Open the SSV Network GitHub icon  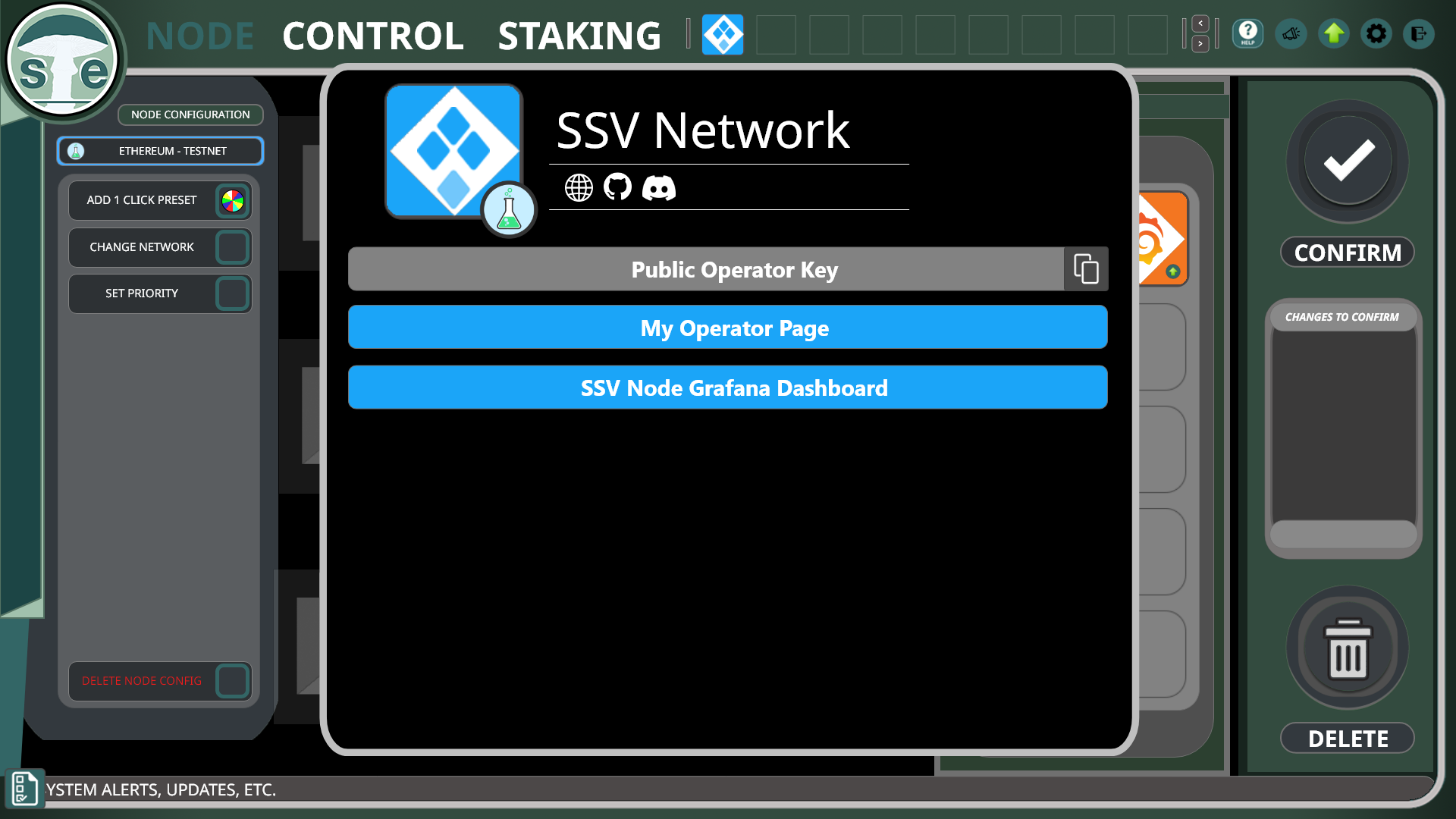[x=618, y=187]
